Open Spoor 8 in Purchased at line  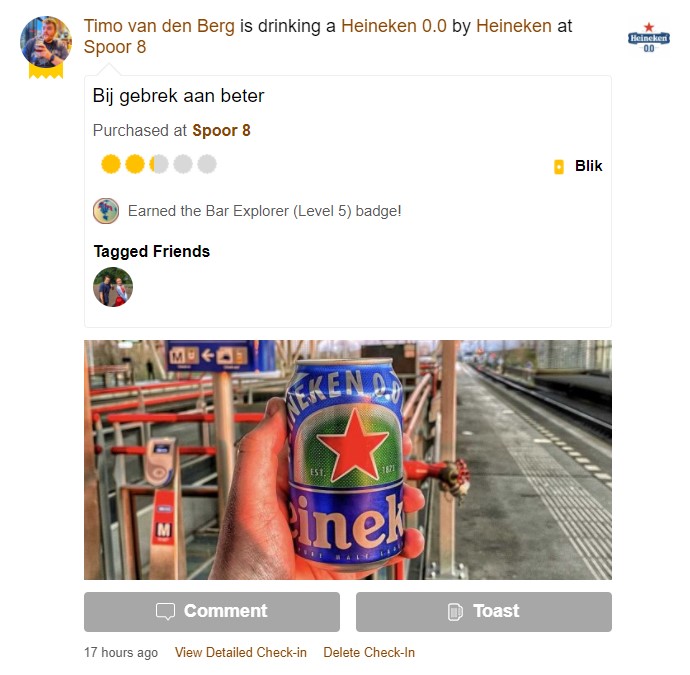(x=221, y=131)
